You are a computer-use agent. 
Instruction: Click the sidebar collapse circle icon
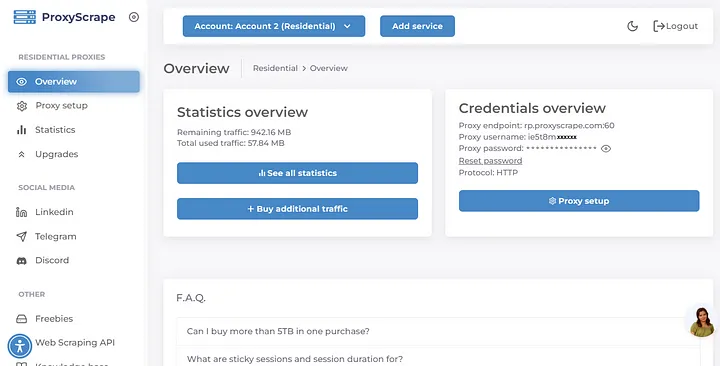click(x=134, y=17)
